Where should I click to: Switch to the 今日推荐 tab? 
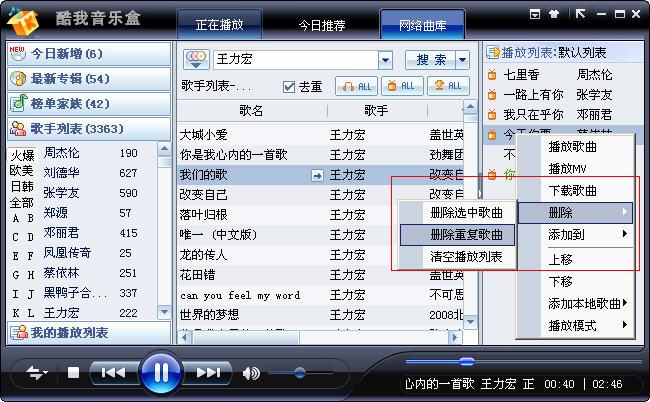pyautogui.click(x=324, y=23)
